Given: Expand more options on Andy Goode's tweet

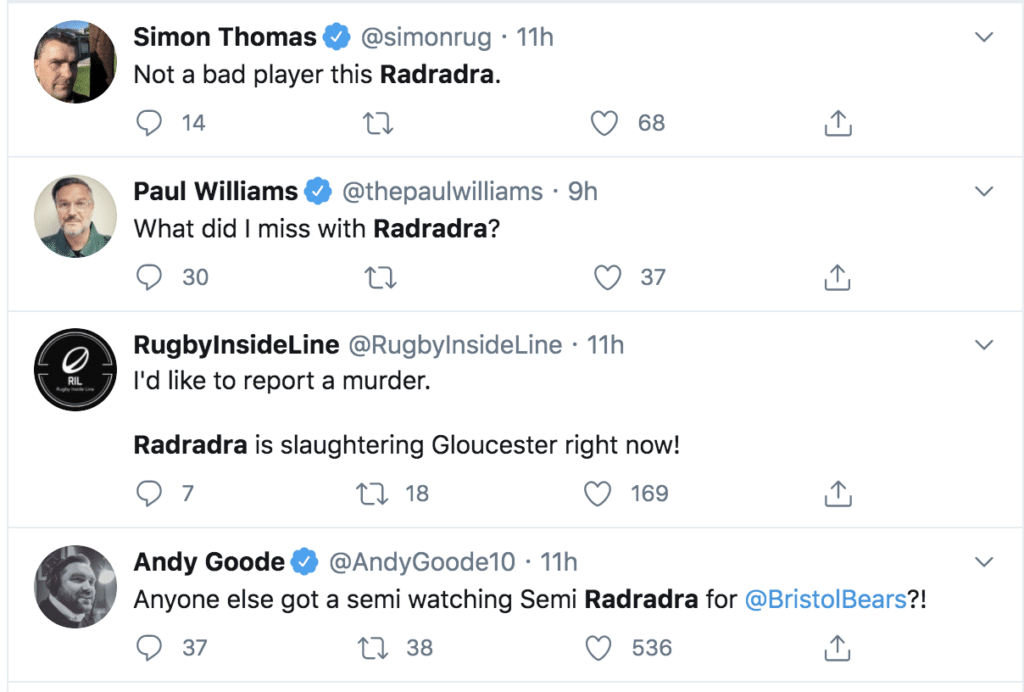Looking at the screenshot, I should point(984,562).
